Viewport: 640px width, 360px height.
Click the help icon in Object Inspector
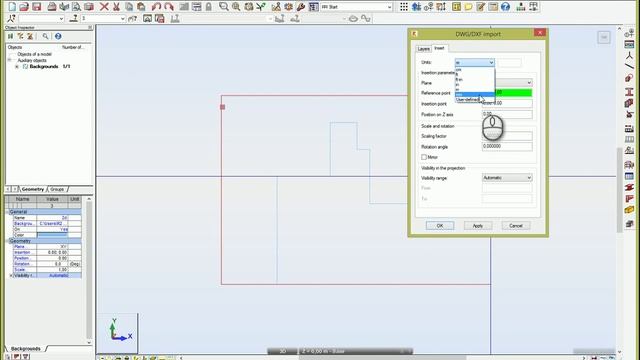coord(58,36)
